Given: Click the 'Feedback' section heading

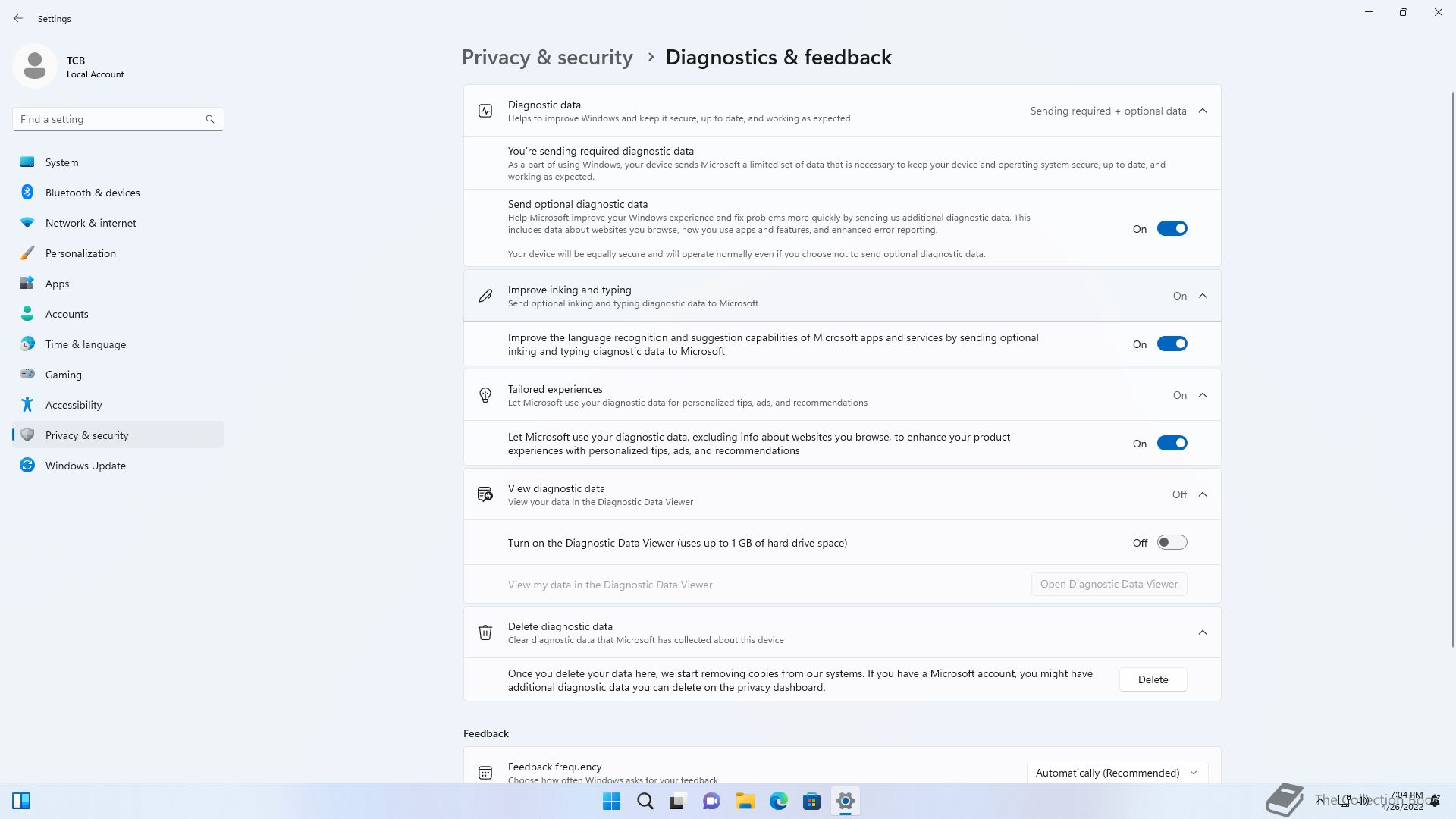Looking at the screenshot, I should click(486, 734).
